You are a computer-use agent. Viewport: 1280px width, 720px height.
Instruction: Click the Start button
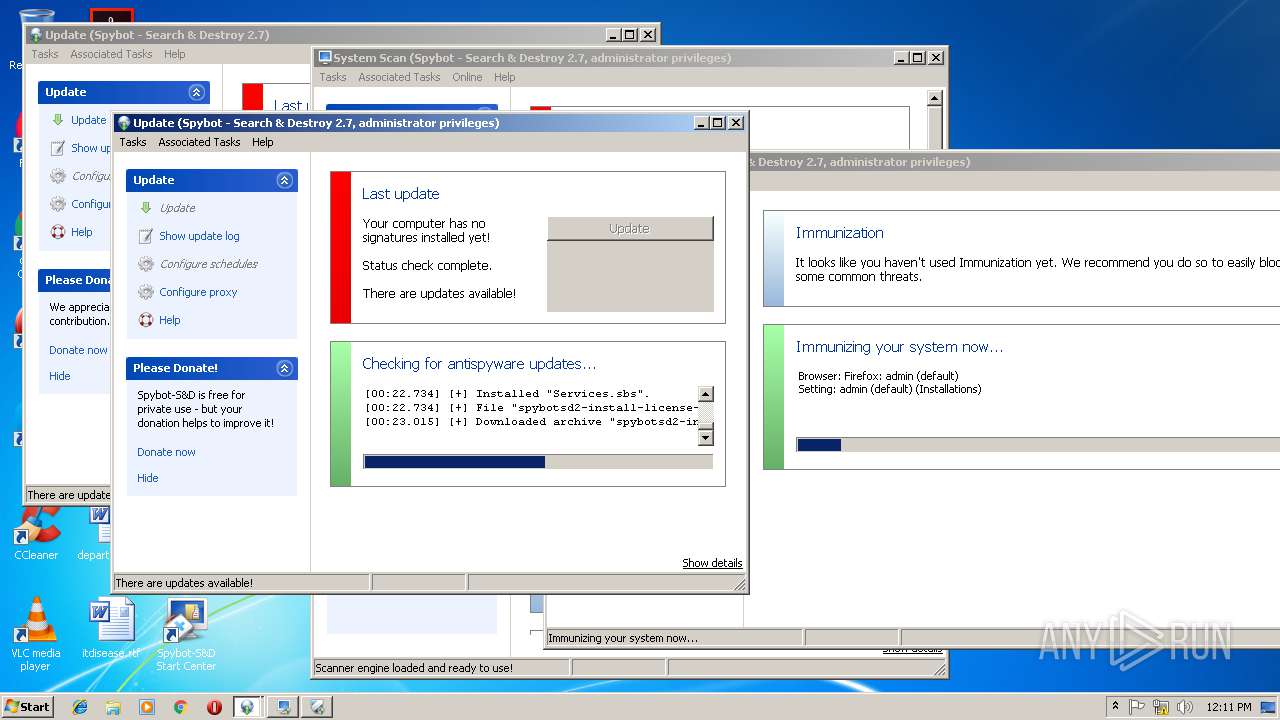(28, 707)
